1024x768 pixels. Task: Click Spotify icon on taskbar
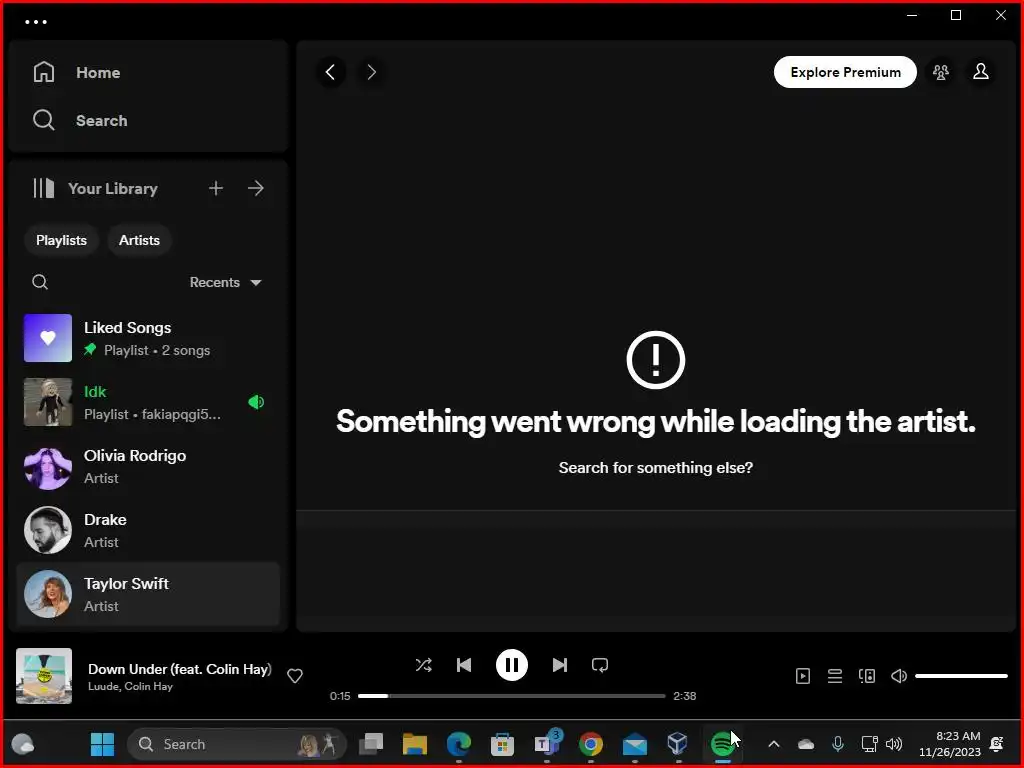tap(722, 744)
